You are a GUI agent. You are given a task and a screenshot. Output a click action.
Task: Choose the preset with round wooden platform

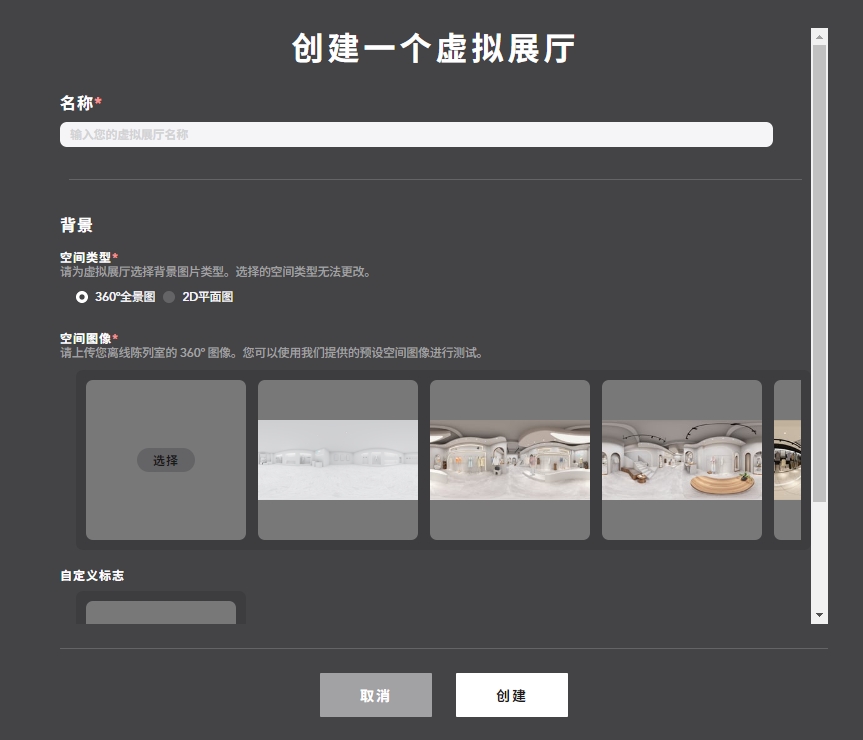click(682, 460)
